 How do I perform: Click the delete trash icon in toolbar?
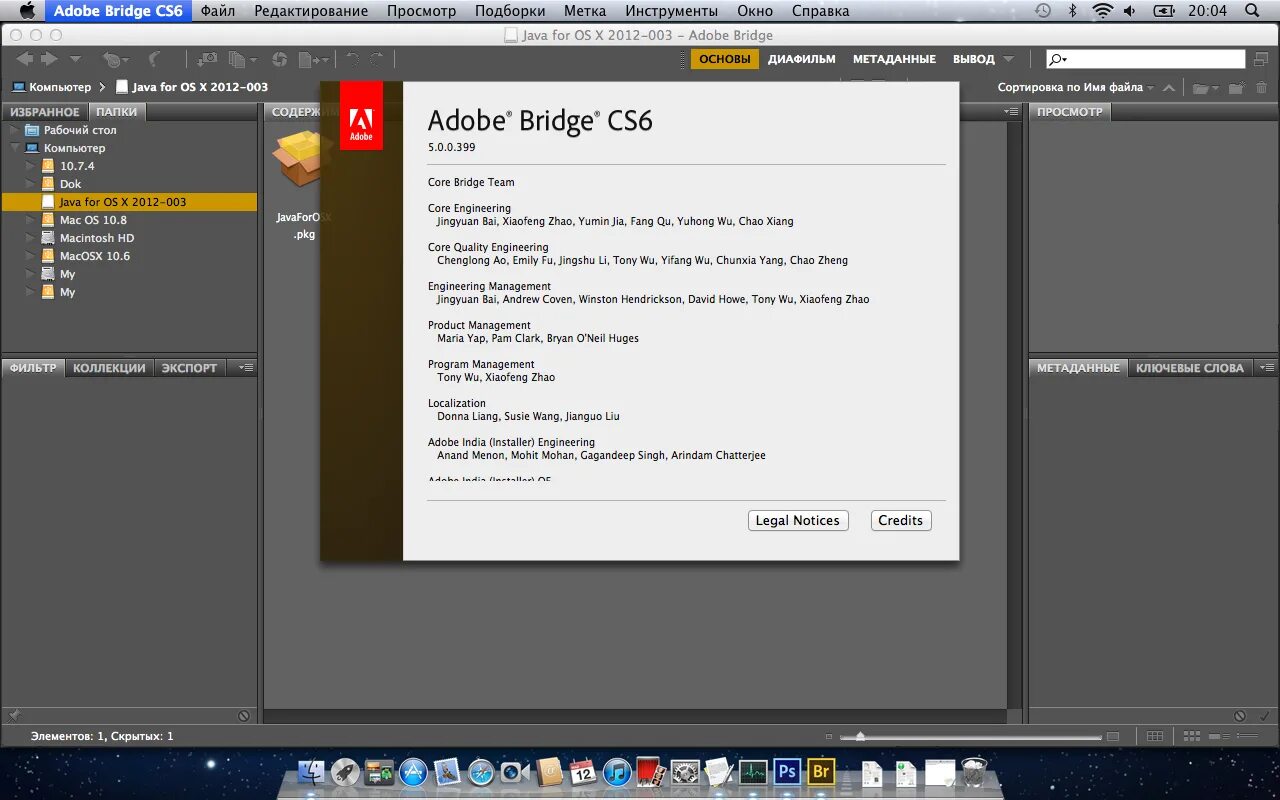pos(1262,88)
